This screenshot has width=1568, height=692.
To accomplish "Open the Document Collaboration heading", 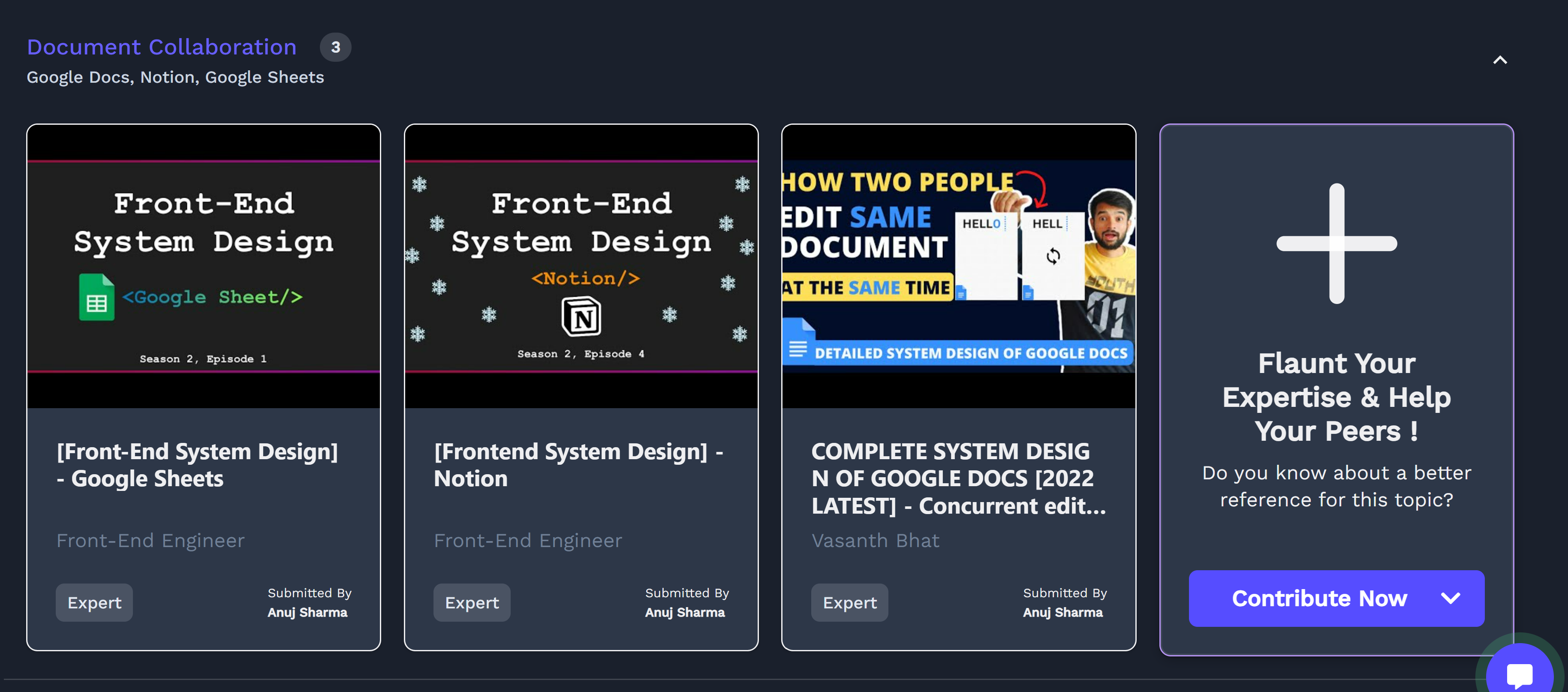I will coord(161,47).
